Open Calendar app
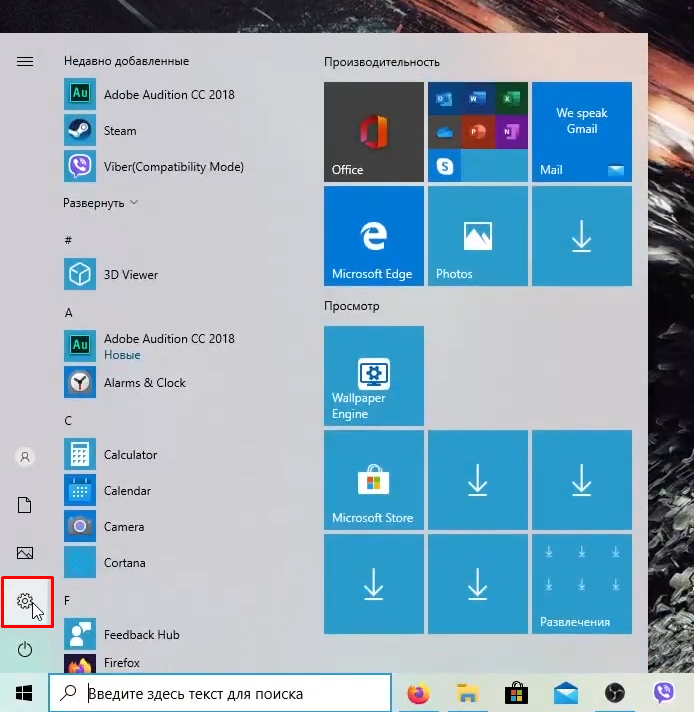Viewport: 694px width, 712px height. point(108,490)
